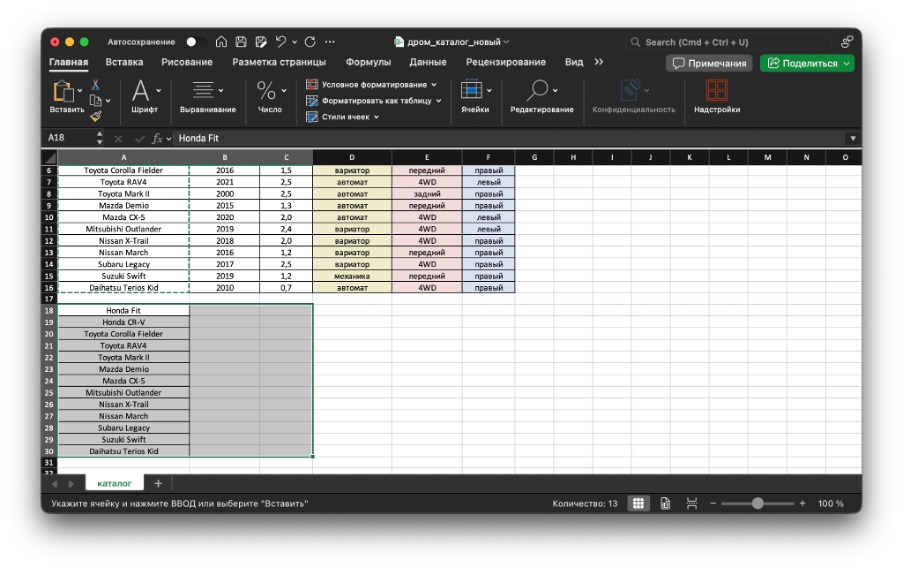Click the zoom slider handle
Image resolution: width=904 pixels, height=568 pixels.
coord(758,503)
